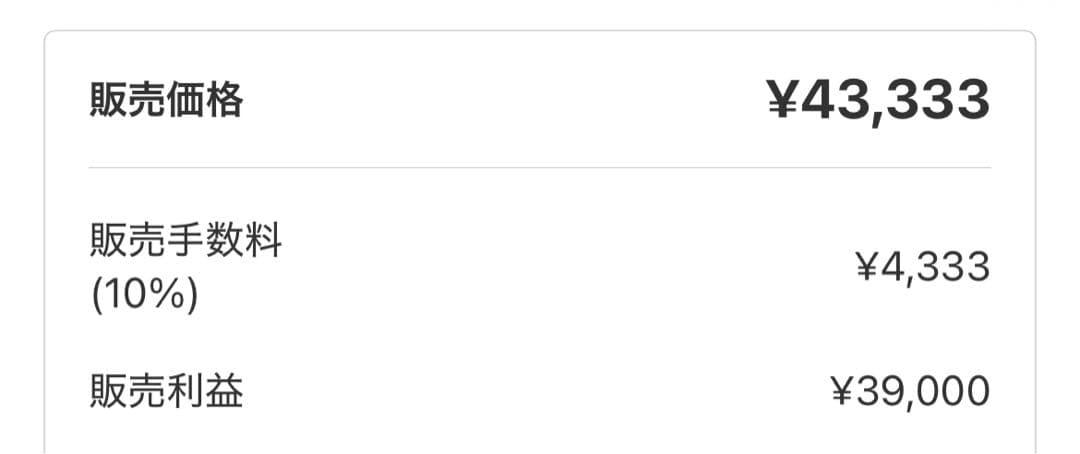Image resolution: width=1080 pixels, height=454 pixels.
Task: Click the top border of the price card
Action: [x=540, y=31]
